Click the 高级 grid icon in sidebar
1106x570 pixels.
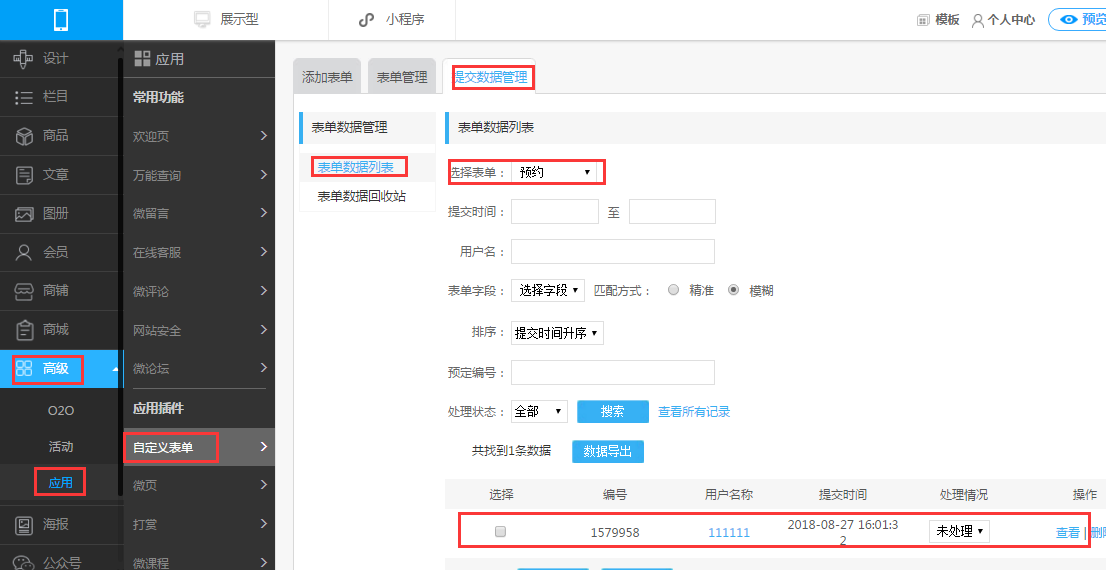pos(24,368)
